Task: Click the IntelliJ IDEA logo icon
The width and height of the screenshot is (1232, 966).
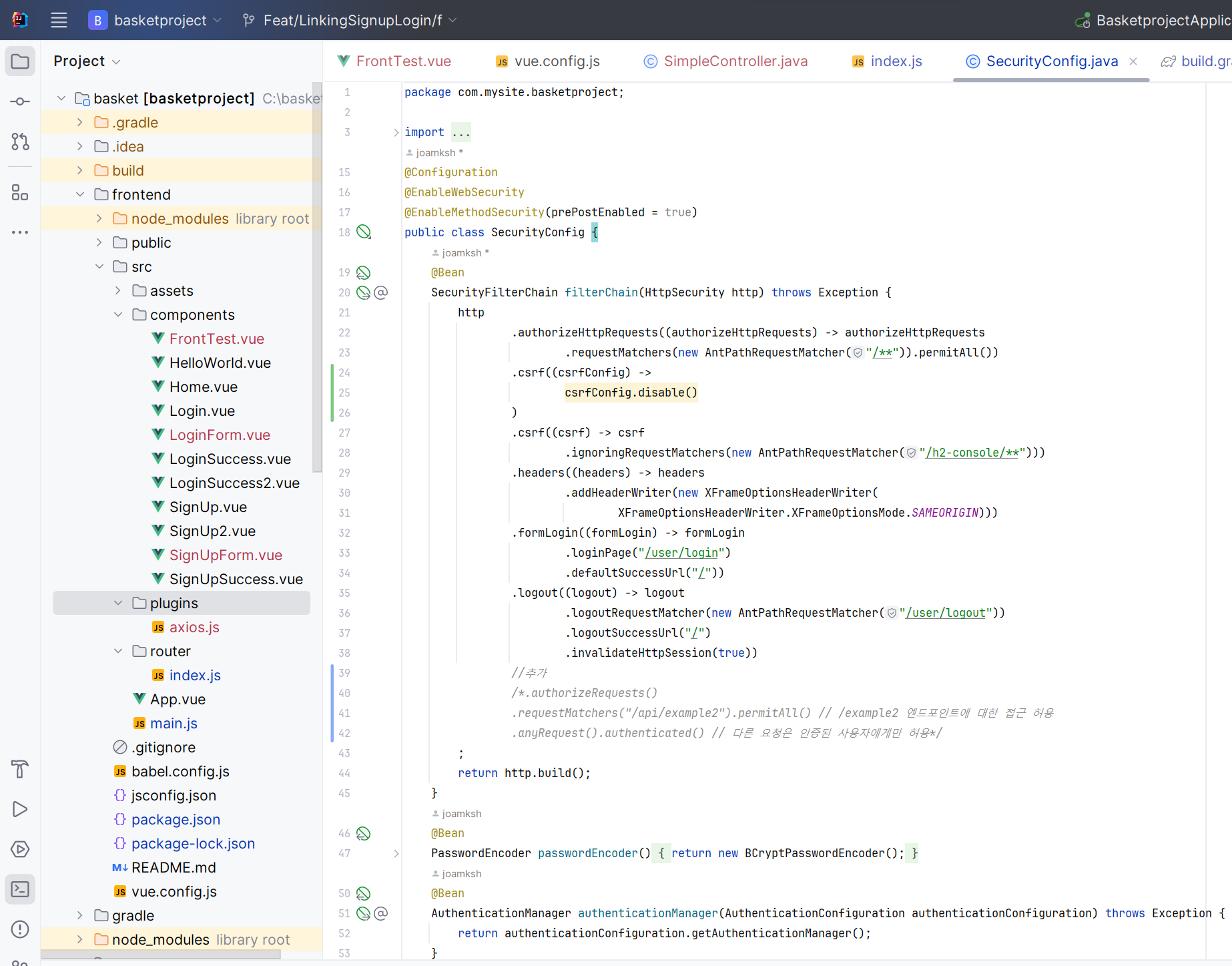Action: [20, 20]
